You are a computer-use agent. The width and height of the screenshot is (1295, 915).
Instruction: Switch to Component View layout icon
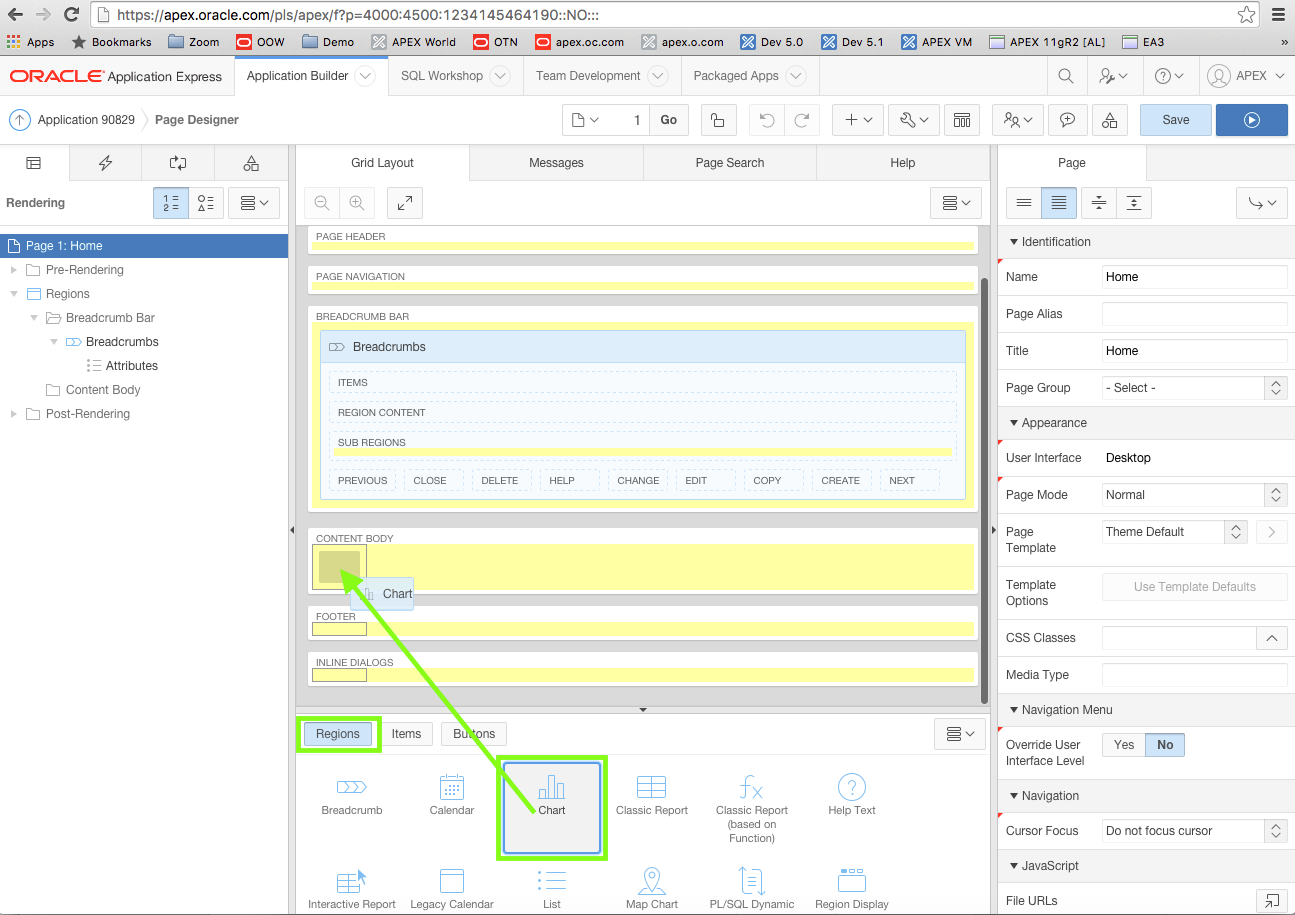[961, 120]
